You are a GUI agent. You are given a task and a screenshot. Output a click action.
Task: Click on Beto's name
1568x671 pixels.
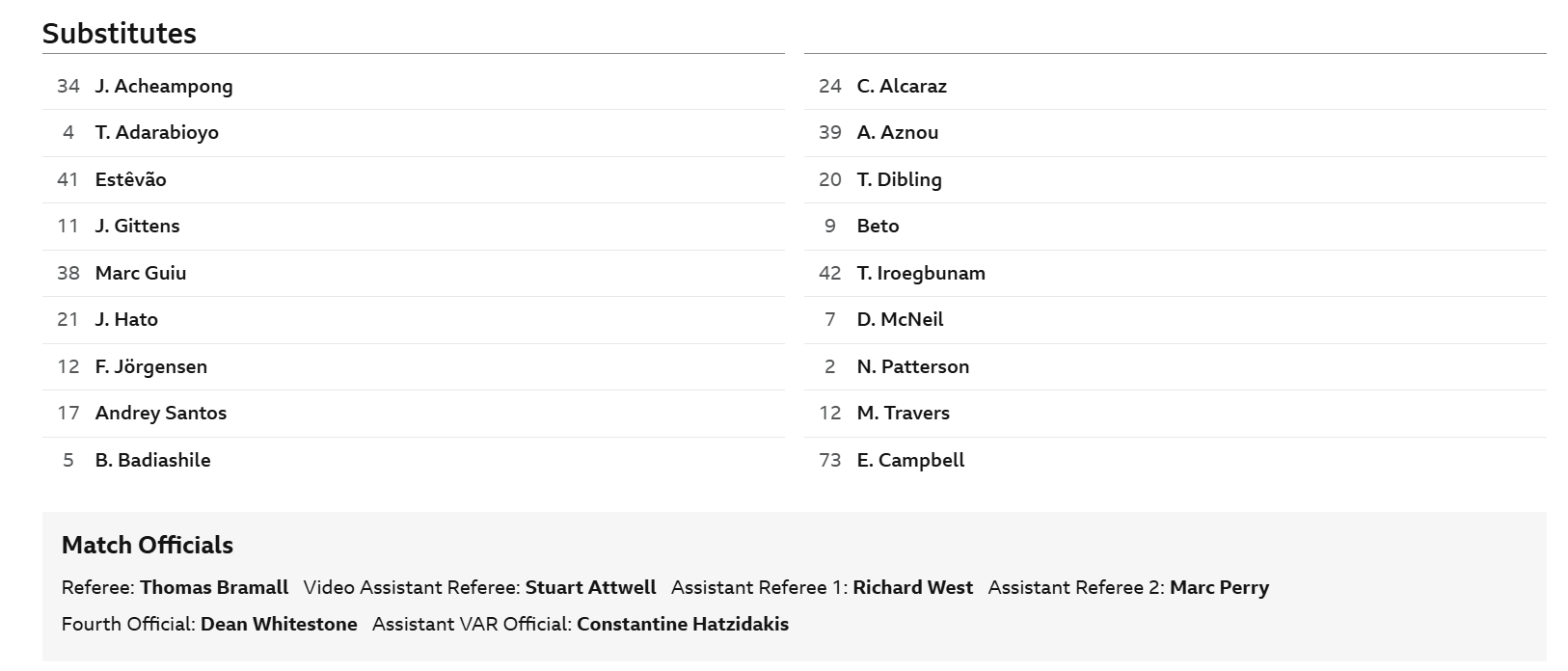click(878, 226)
